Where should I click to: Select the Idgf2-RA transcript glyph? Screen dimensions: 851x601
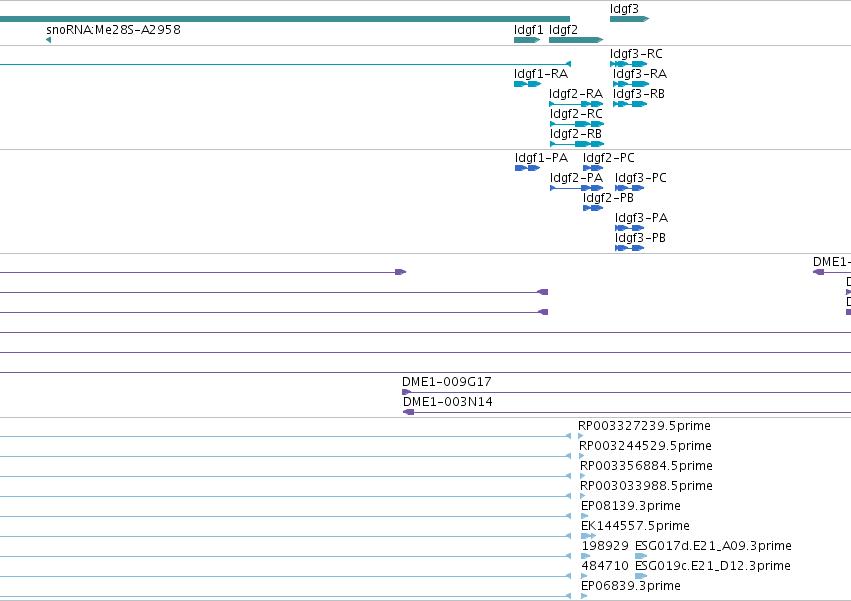point(576,104)
